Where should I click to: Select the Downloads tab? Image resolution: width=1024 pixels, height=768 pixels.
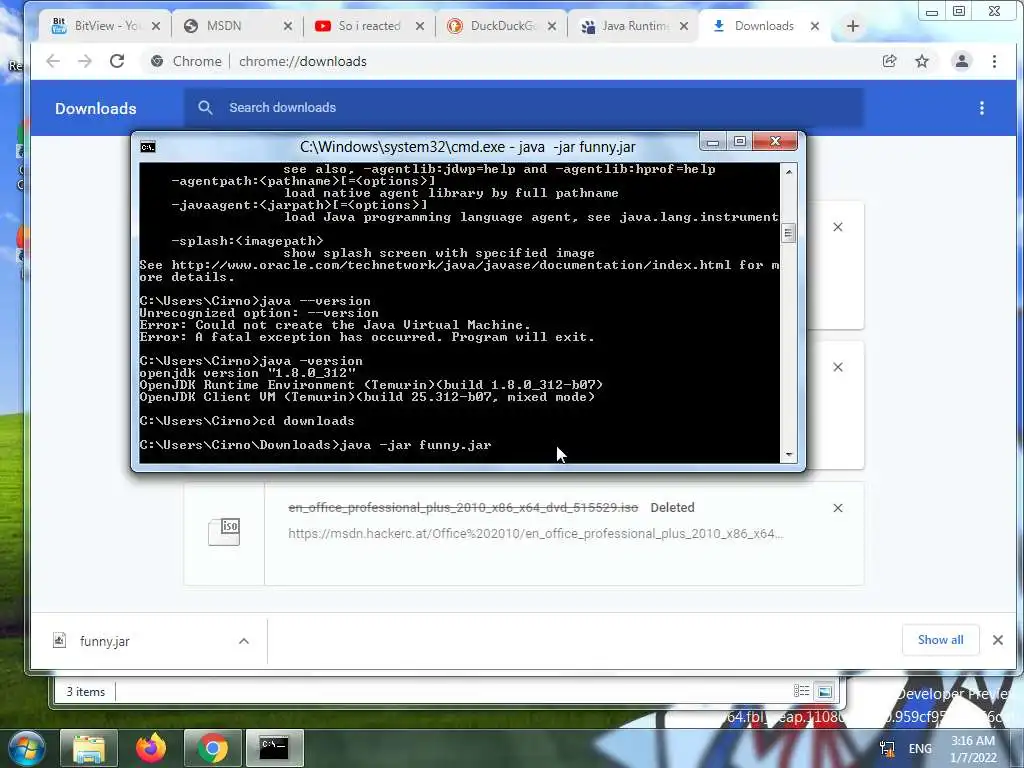763,26
